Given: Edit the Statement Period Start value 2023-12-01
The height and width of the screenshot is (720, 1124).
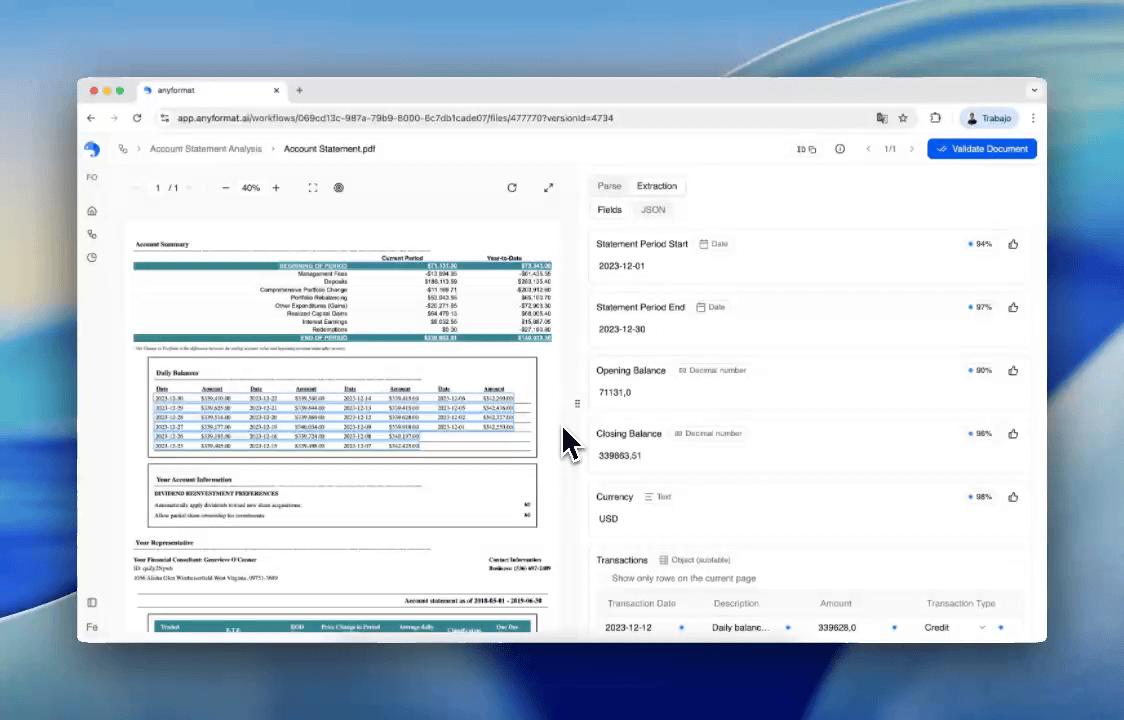Looking at the screenshot, I should pyautogui.click(x=621, y=266).
